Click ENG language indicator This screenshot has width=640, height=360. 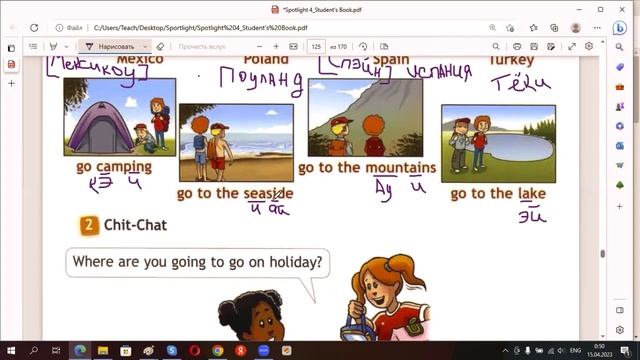click(576, 351)
